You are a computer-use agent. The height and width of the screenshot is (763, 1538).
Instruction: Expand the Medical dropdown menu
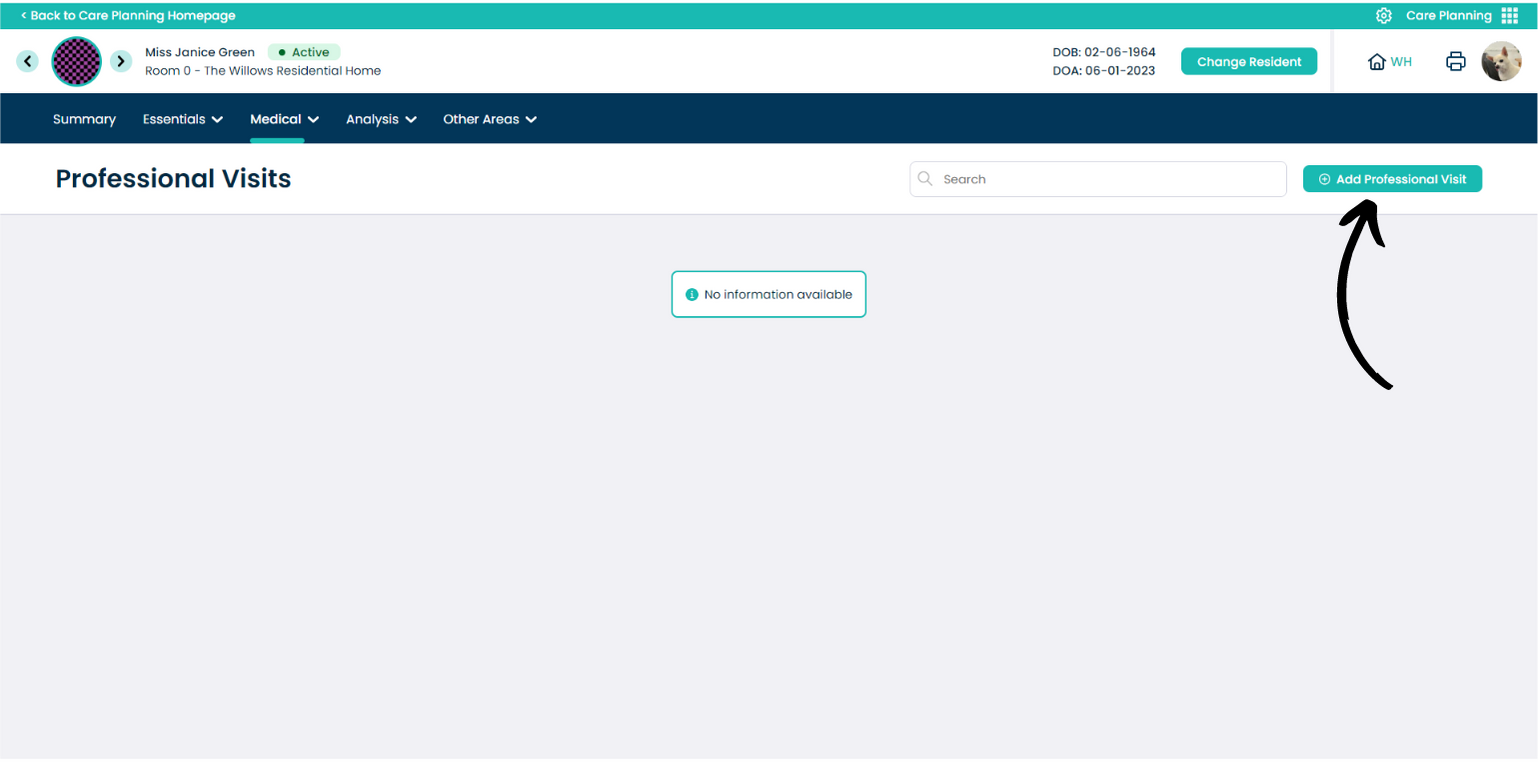285,119
